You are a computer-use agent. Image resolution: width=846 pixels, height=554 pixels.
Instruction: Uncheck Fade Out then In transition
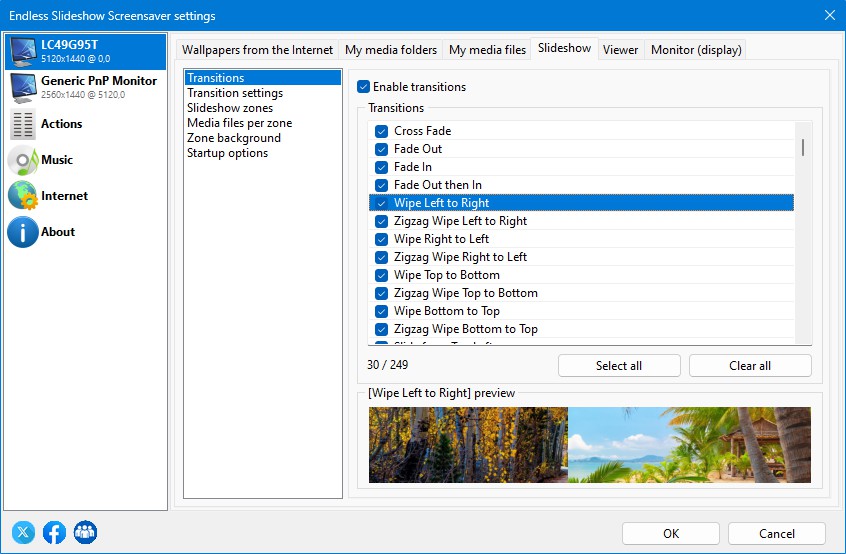pos(381,185)
